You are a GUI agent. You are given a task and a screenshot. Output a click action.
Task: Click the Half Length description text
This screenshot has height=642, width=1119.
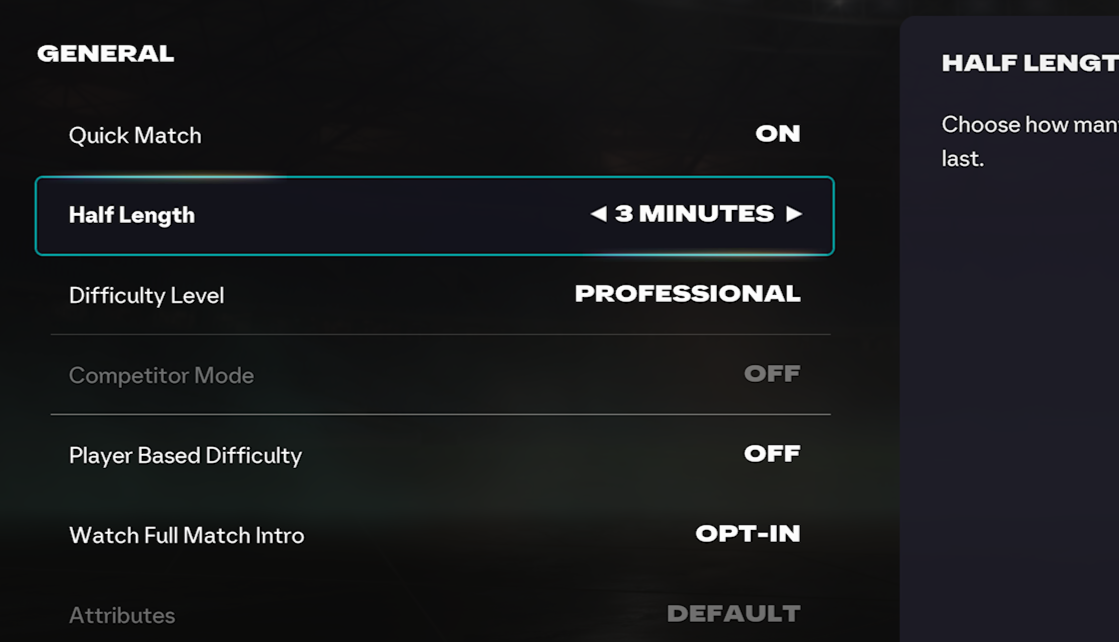(1029, 141)
